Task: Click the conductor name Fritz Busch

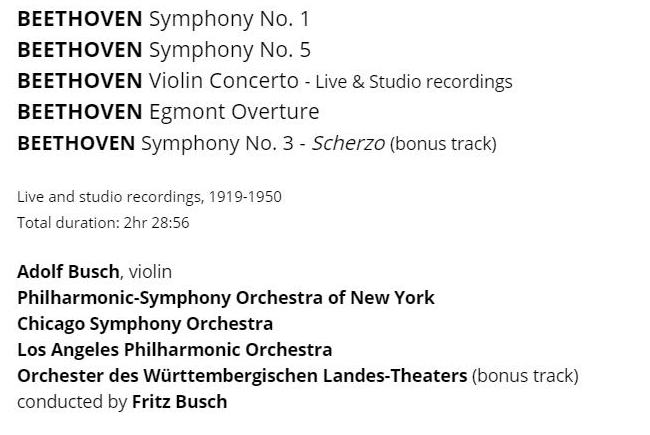Action: click(x=180, y=401)
